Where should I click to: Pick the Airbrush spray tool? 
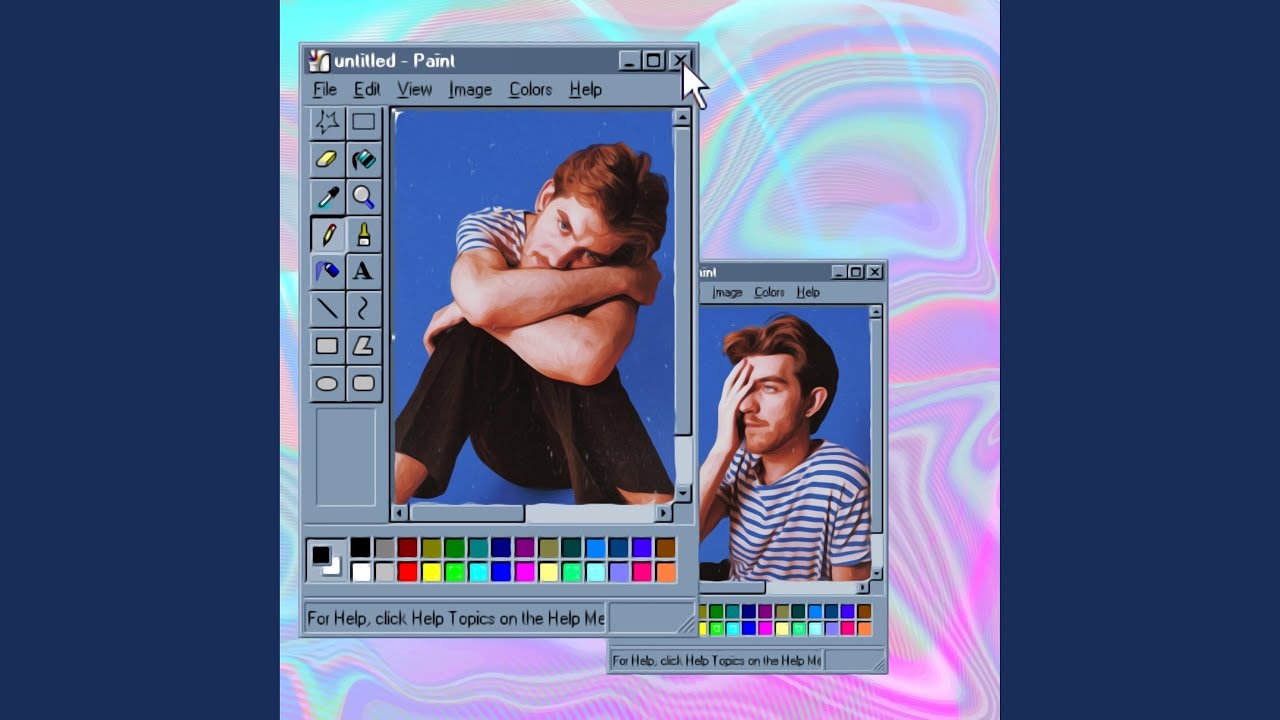click(x=327, y=271)
